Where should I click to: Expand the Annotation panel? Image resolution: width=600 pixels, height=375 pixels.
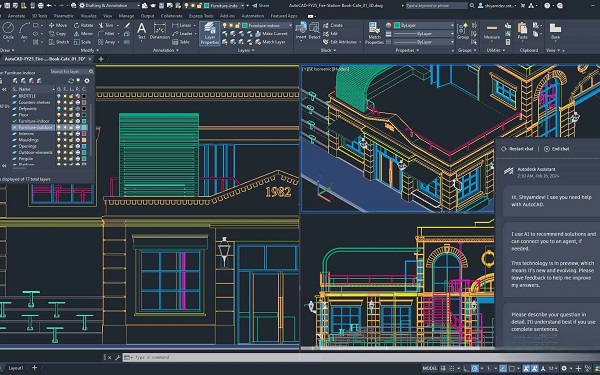(x=166, y=50)
